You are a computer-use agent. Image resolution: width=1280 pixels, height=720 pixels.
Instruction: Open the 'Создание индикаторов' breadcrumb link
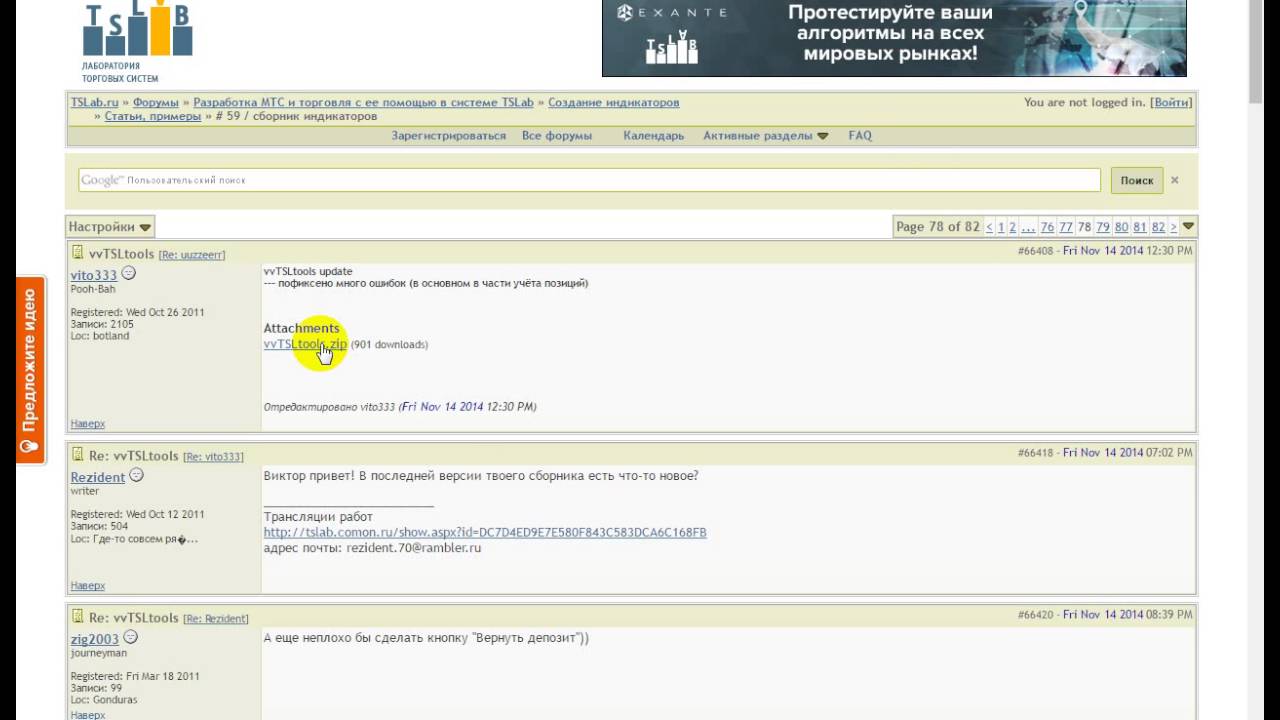(613, 102)
